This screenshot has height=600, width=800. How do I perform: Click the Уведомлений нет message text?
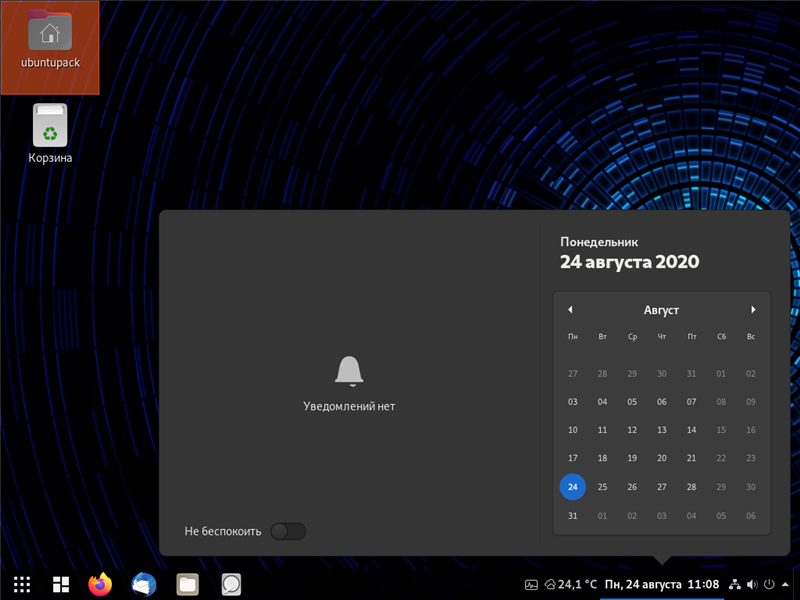(349, 406)
